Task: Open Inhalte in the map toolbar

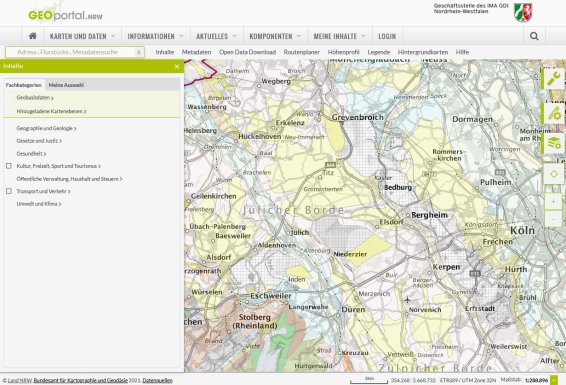Action: tap(165, 52)
